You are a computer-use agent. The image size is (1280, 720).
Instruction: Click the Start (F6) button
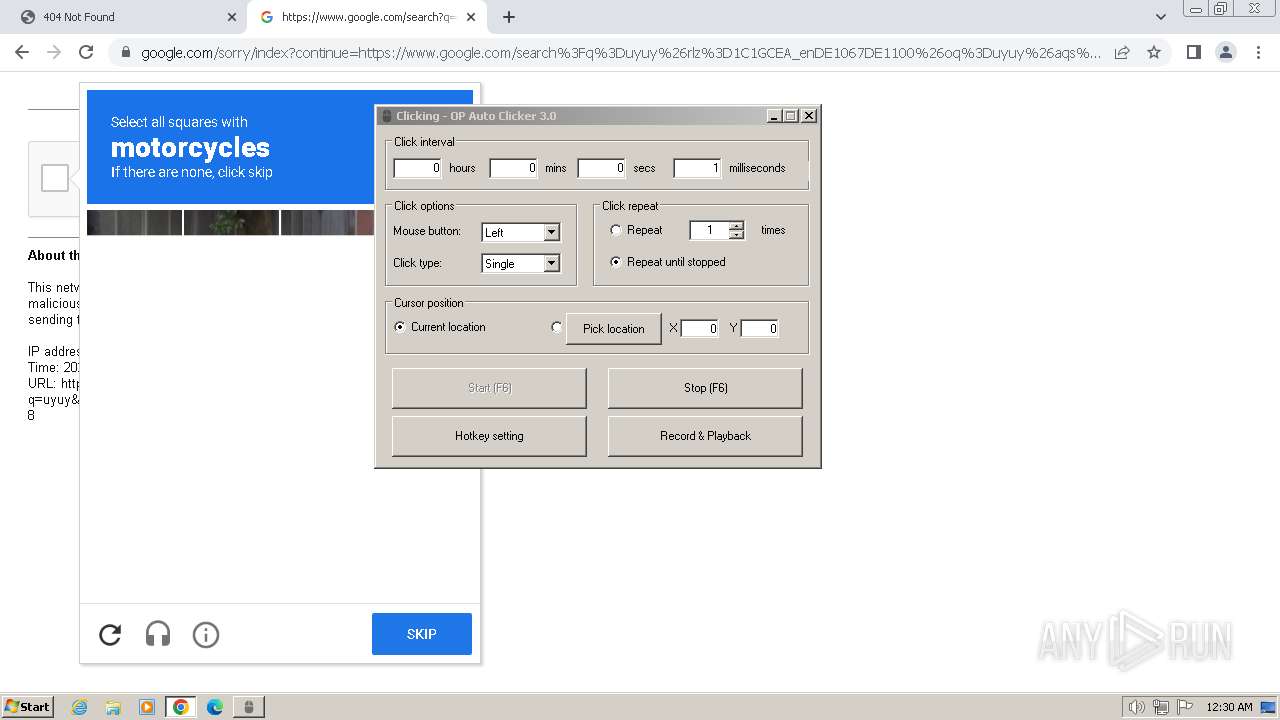(x=489, y=388)
